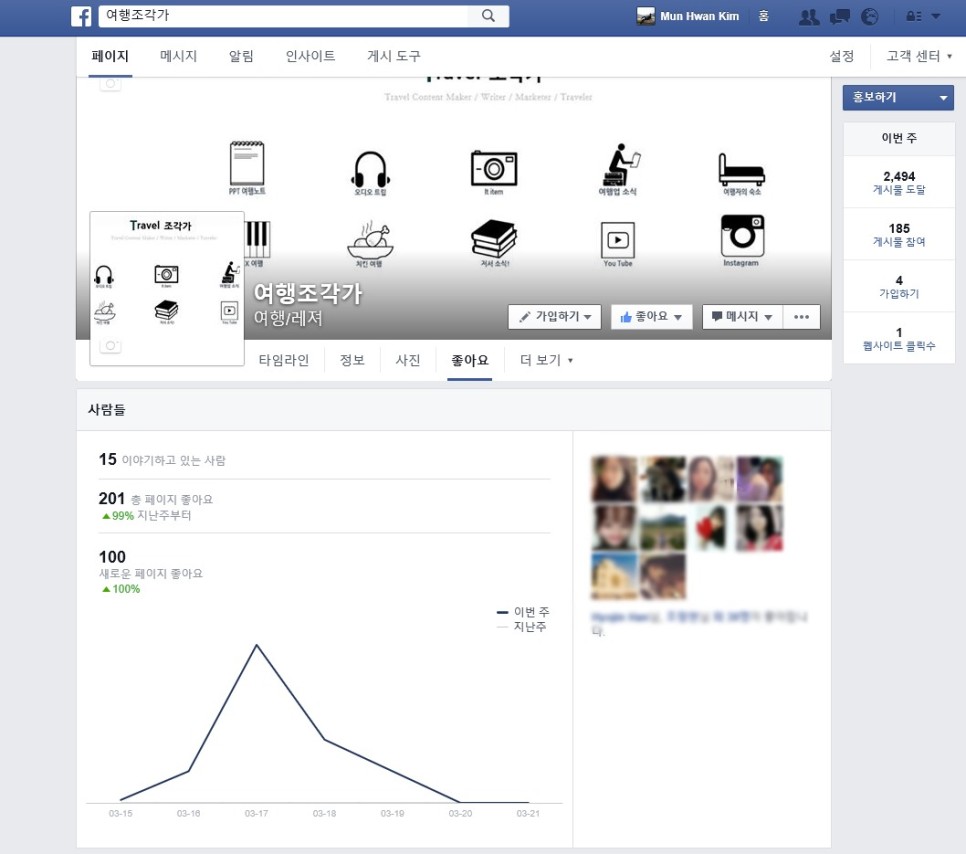Switch to the 인사이트 tab
The image size is (966, 854).
click(x=310, y=56)
